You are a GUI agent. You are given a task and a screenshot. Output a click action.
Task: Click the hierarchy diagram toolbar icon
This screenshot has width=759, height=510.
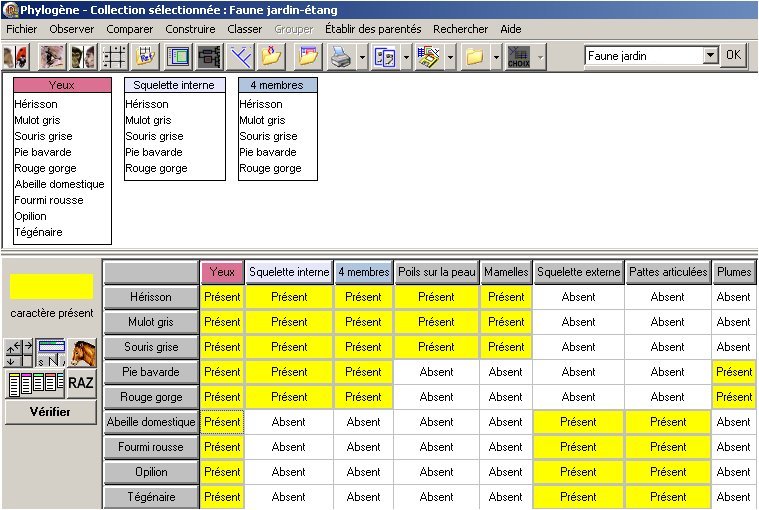[x=209, y=57]
